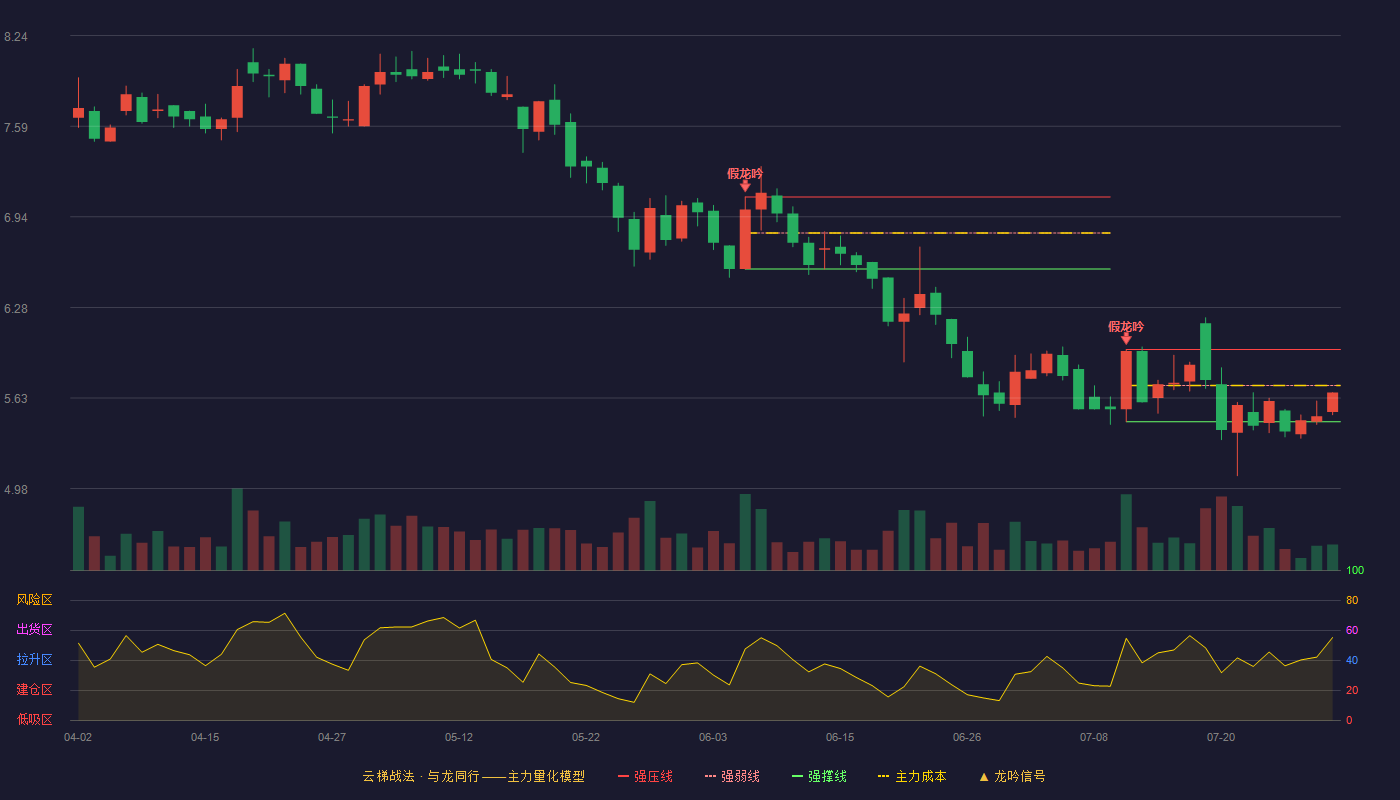1400x800 pixels.
Task: Toggle the 强压线 legend entry
Action: (645, 776)
